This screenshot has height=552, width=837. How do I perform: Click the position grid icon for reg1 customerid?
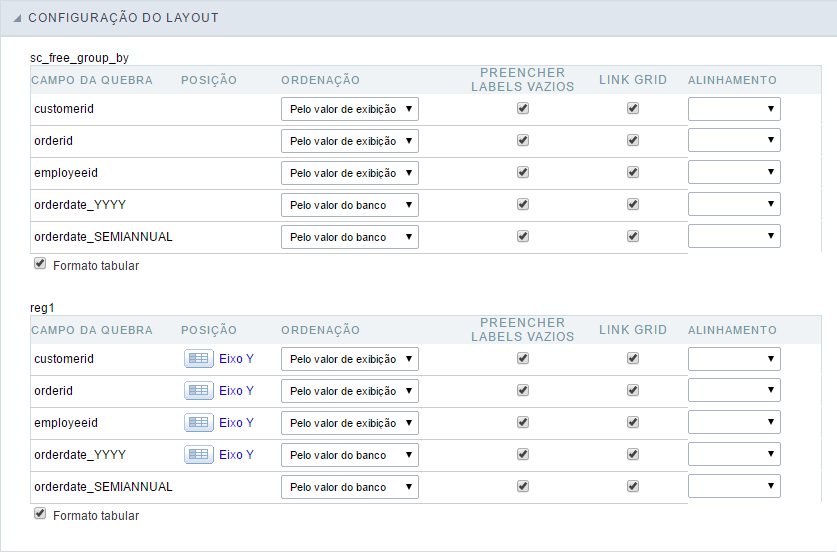tap(199, 359)
